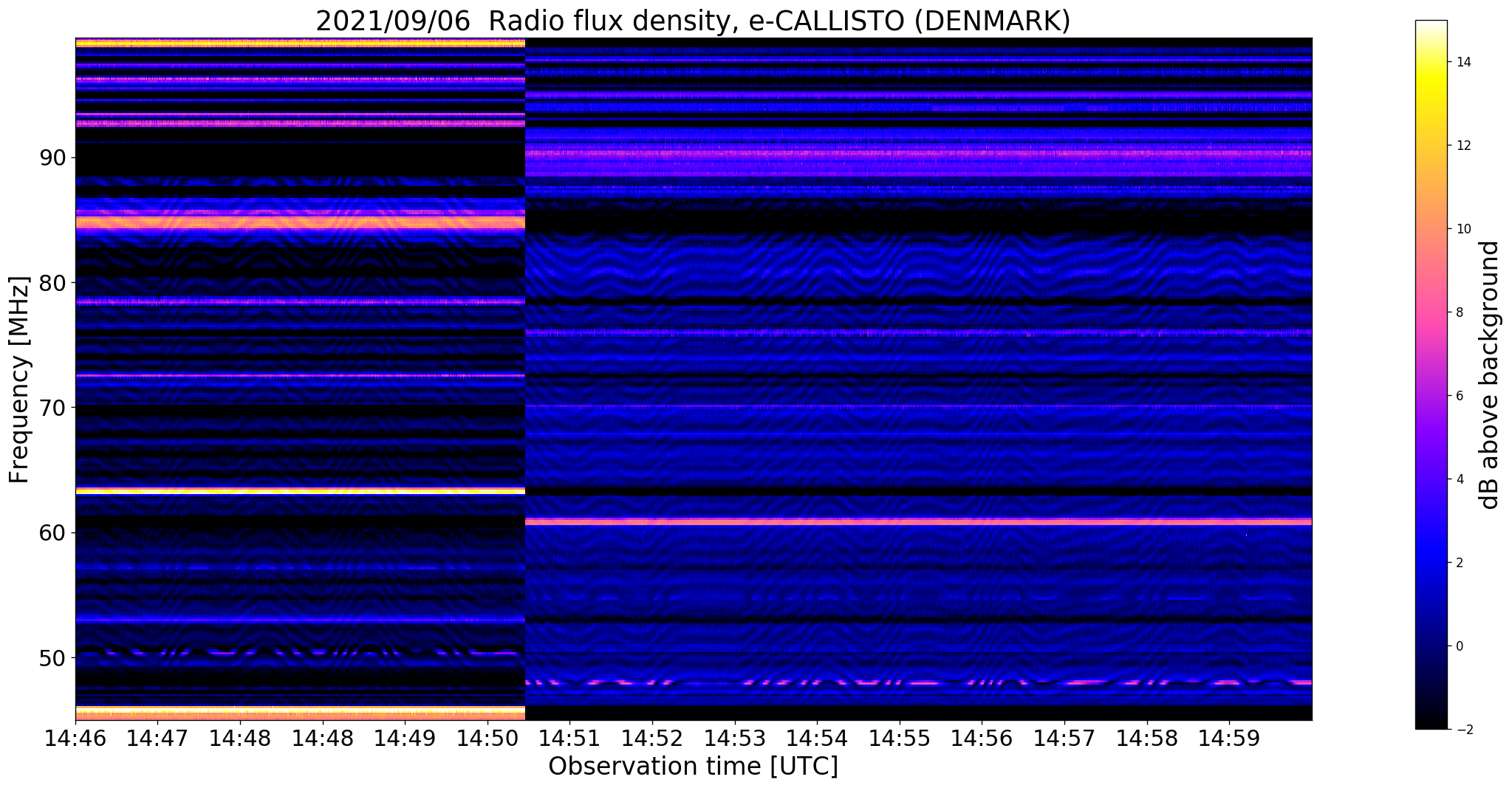The width and height of the screenshot is (1512, 788).
Task: Click the 'dB above background' colorbar label
Action: 1490,375
